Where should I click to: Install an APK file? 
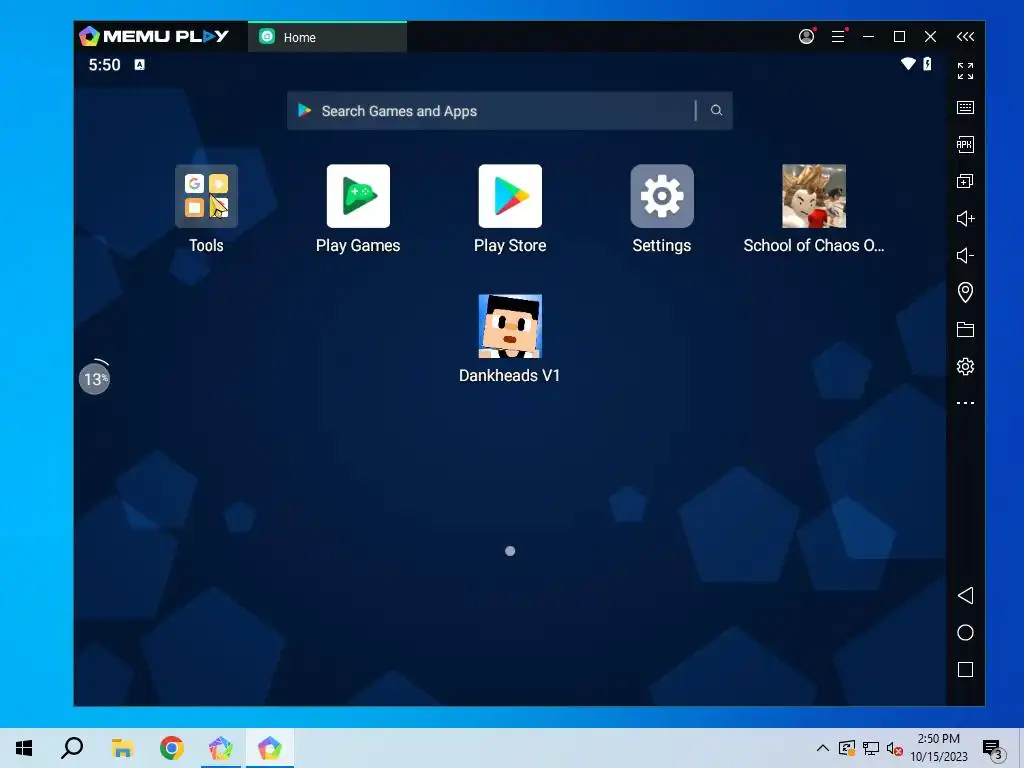(965, 144)
